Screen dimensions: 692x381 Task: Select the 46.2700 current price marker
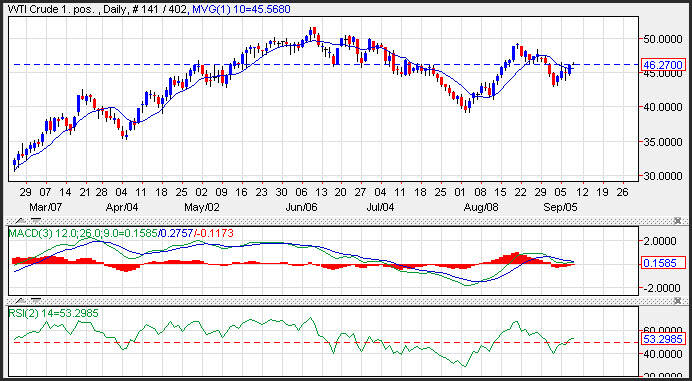pyautogui.click(x=663, y=65)
